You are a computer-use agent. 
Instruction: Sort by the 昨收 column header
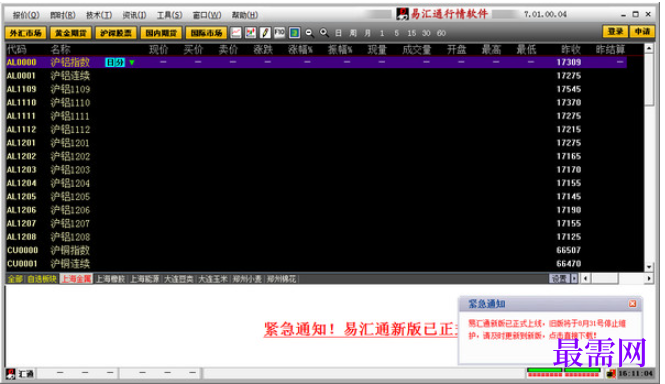(570, 49)
